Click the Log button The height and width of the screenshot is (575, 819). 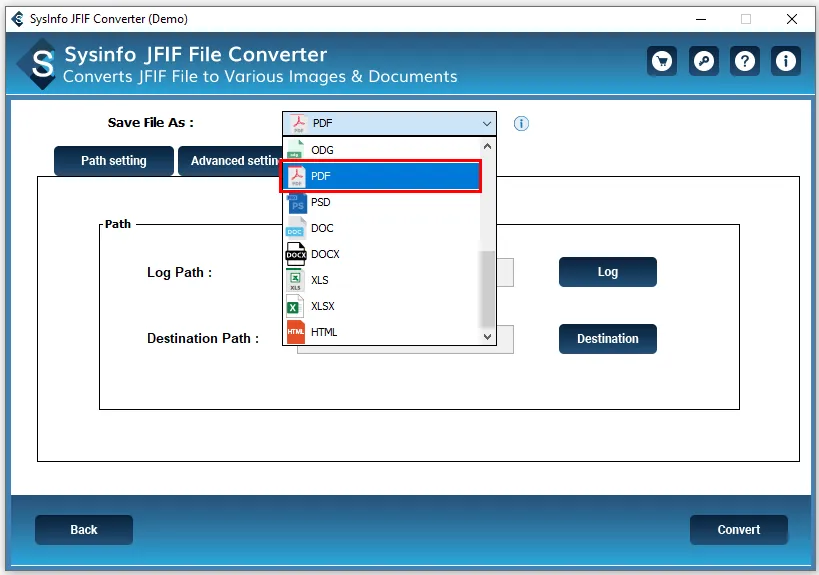[607, 272]
